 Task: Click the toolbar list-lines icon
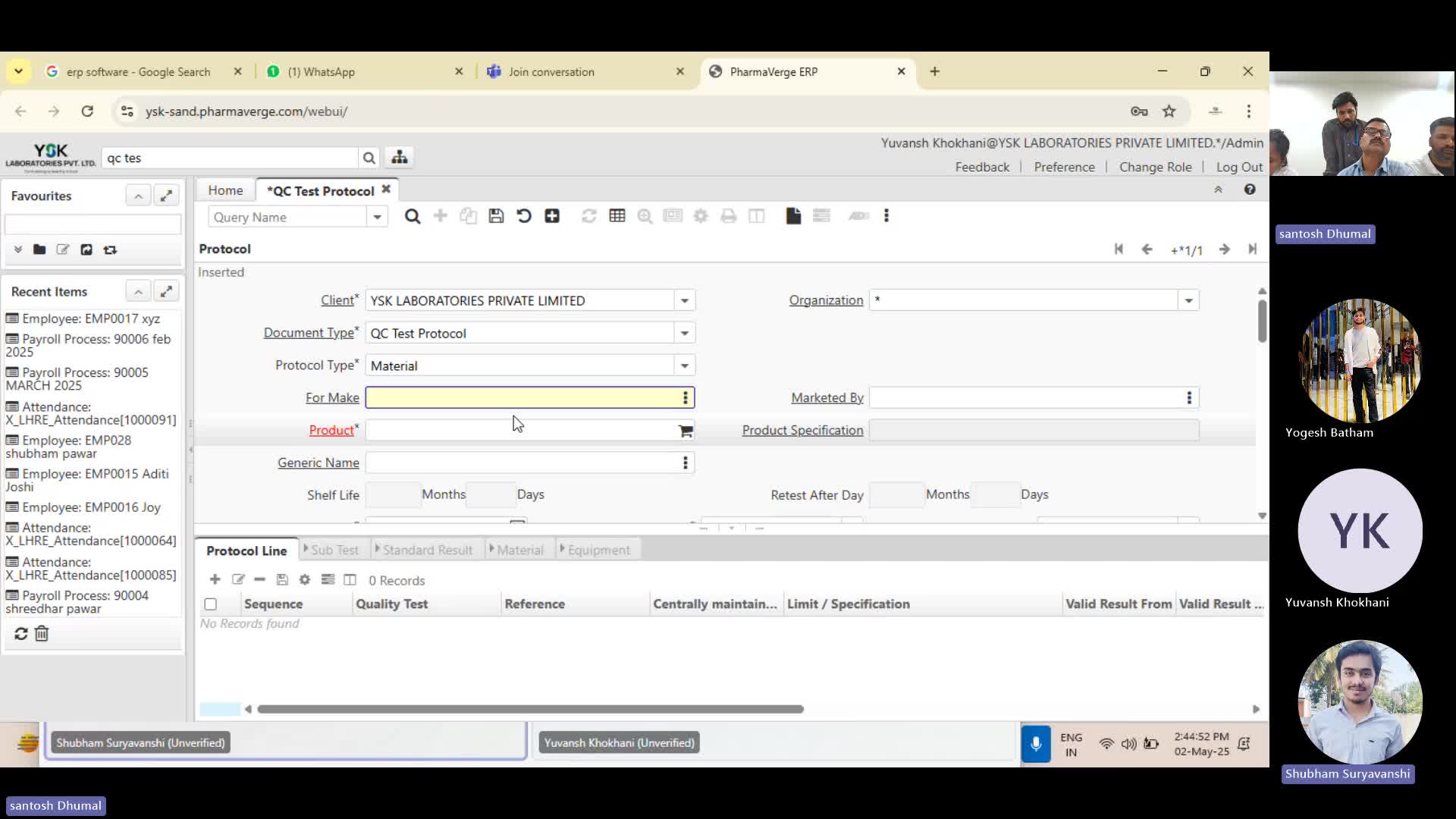point(821,216)
